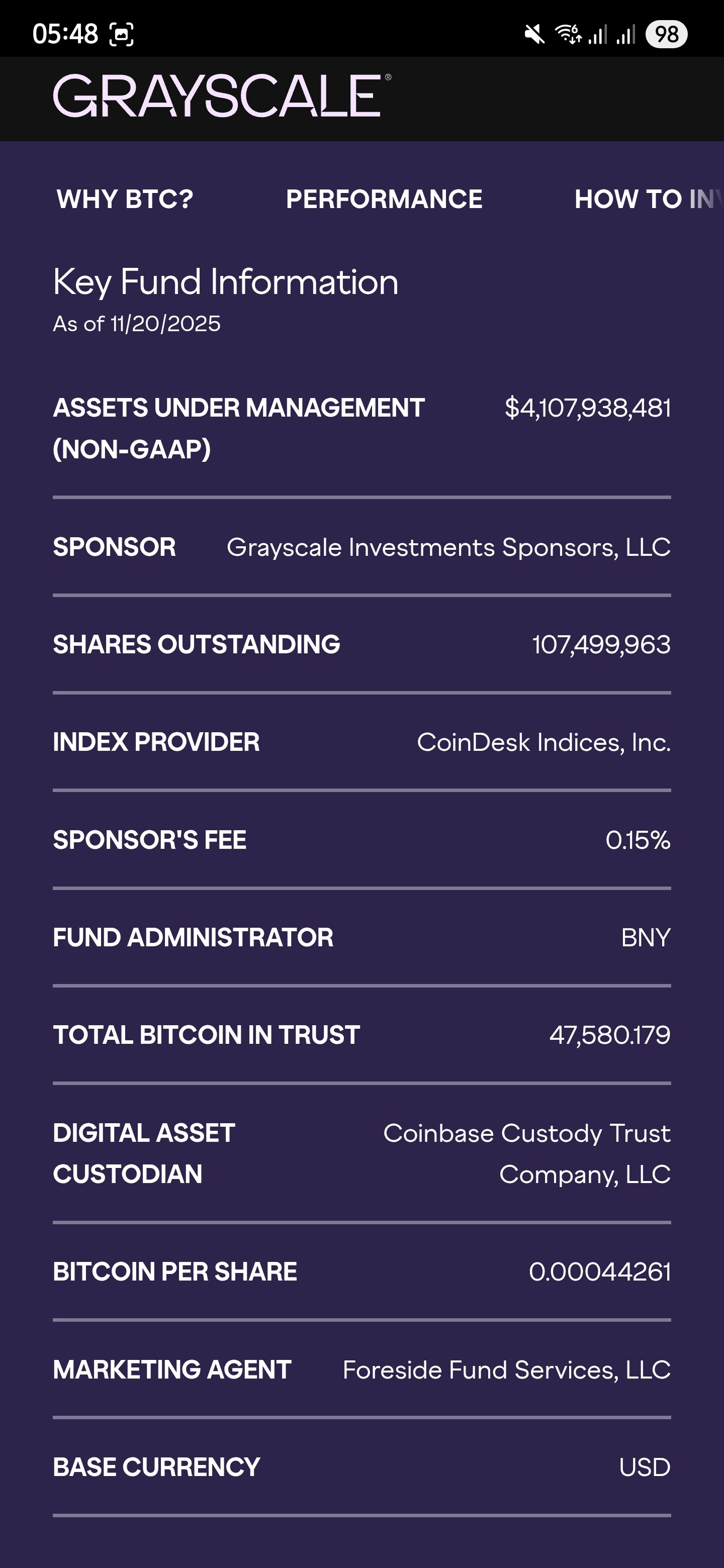Viewport: 724px width, 1568px height.
Task: Switch to the PERFORMANCE tab
Action: [384, 199]
